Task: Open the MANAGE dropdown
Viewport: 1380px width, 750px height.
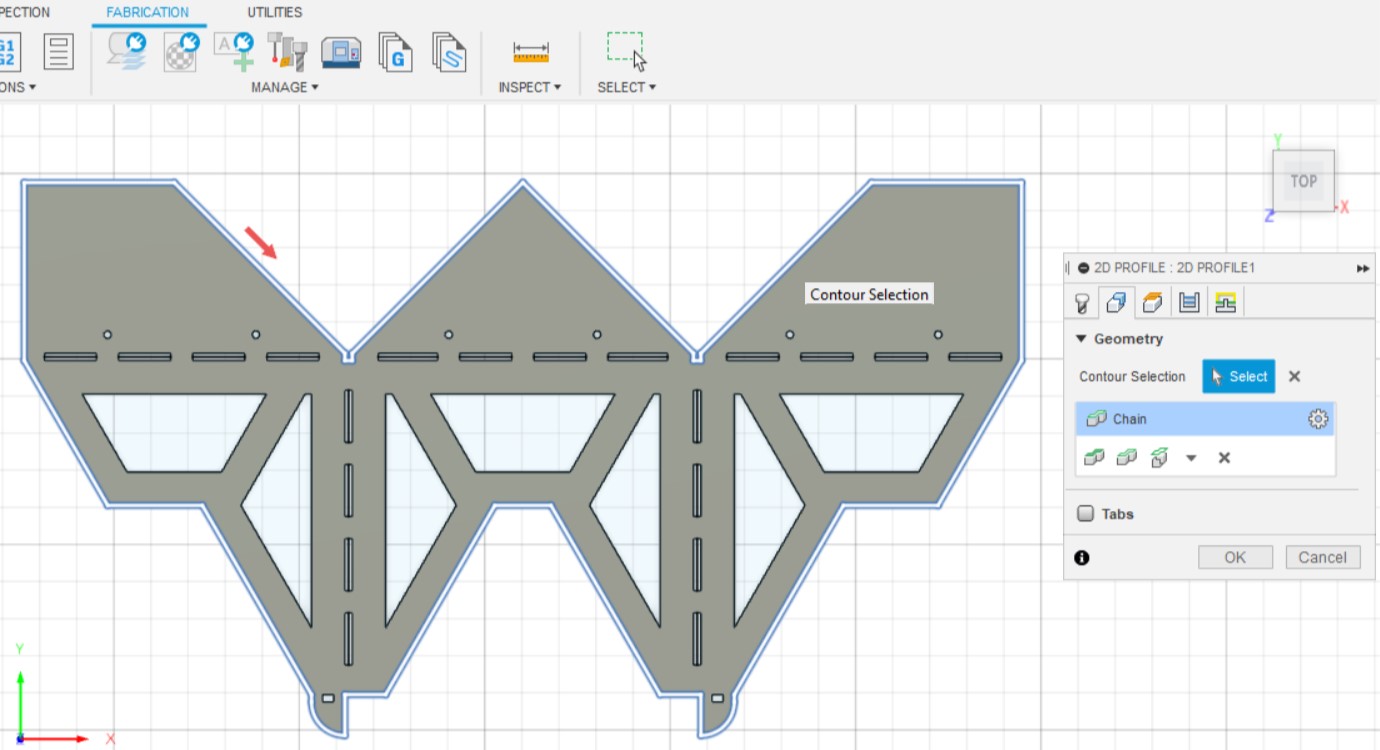Action: (x=286, y=87)
